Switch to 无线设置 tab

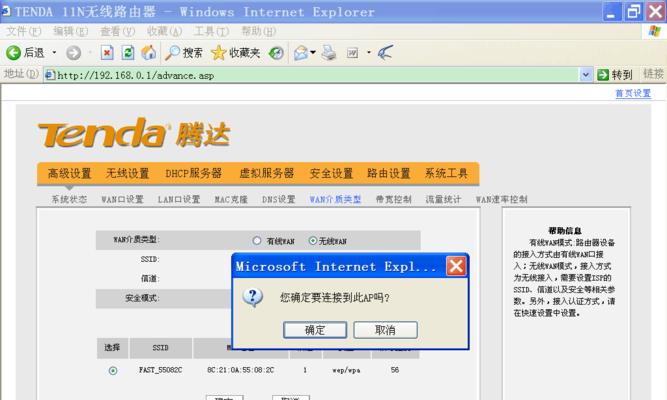point(127,173)
